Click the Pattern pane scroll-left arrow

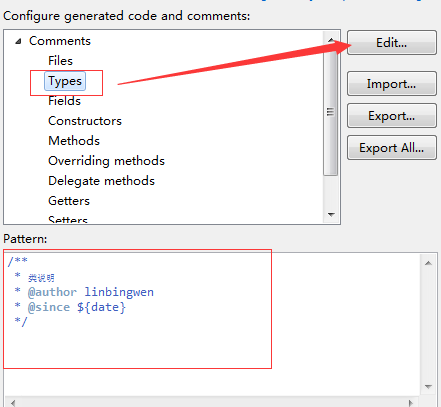tap(13, 403)
